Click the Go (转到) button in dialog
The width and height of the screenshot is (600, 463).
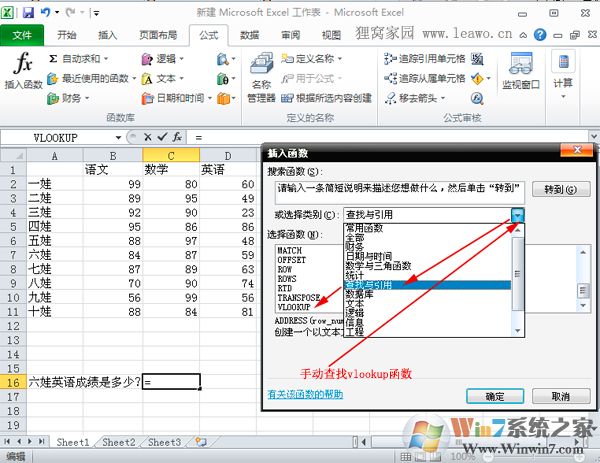pos(561,189)
